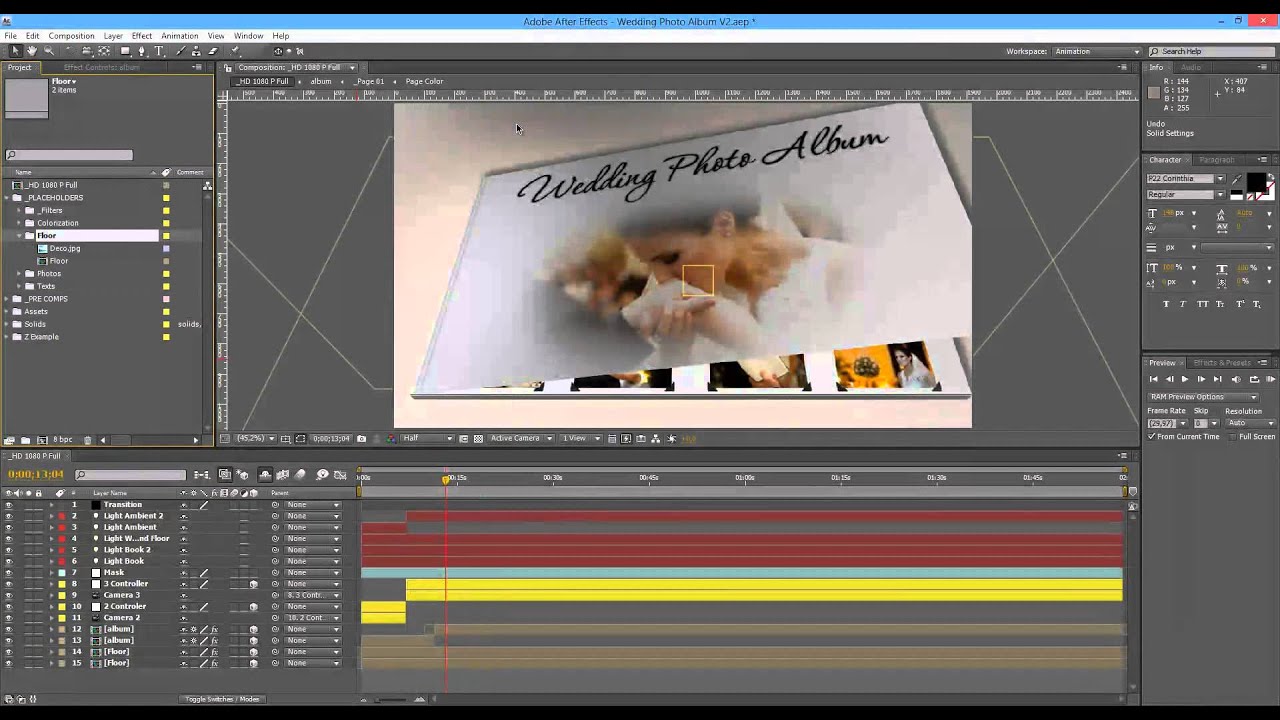Switch to the Paragraph tab
1280x720 pixels.
[1216, 160]
